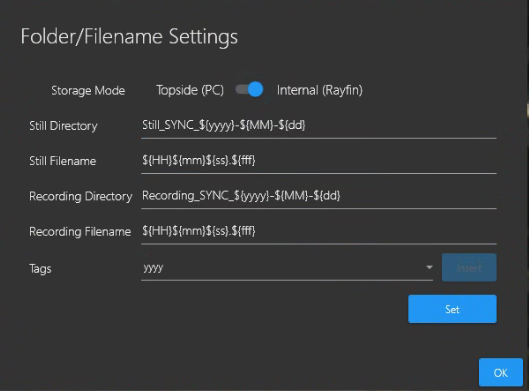Click the Folder/Filename Settings heading
The width and height of the screenshot is (529, 391).
[129, 37]
